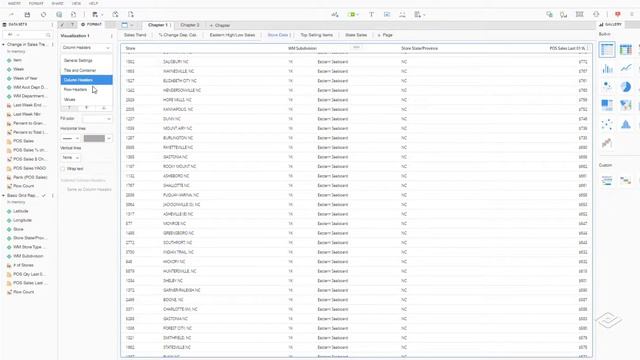Click the Store State/Province column header
Viewport: 640px width, 360px height.
pyautogui.click(x=419, y=48)
